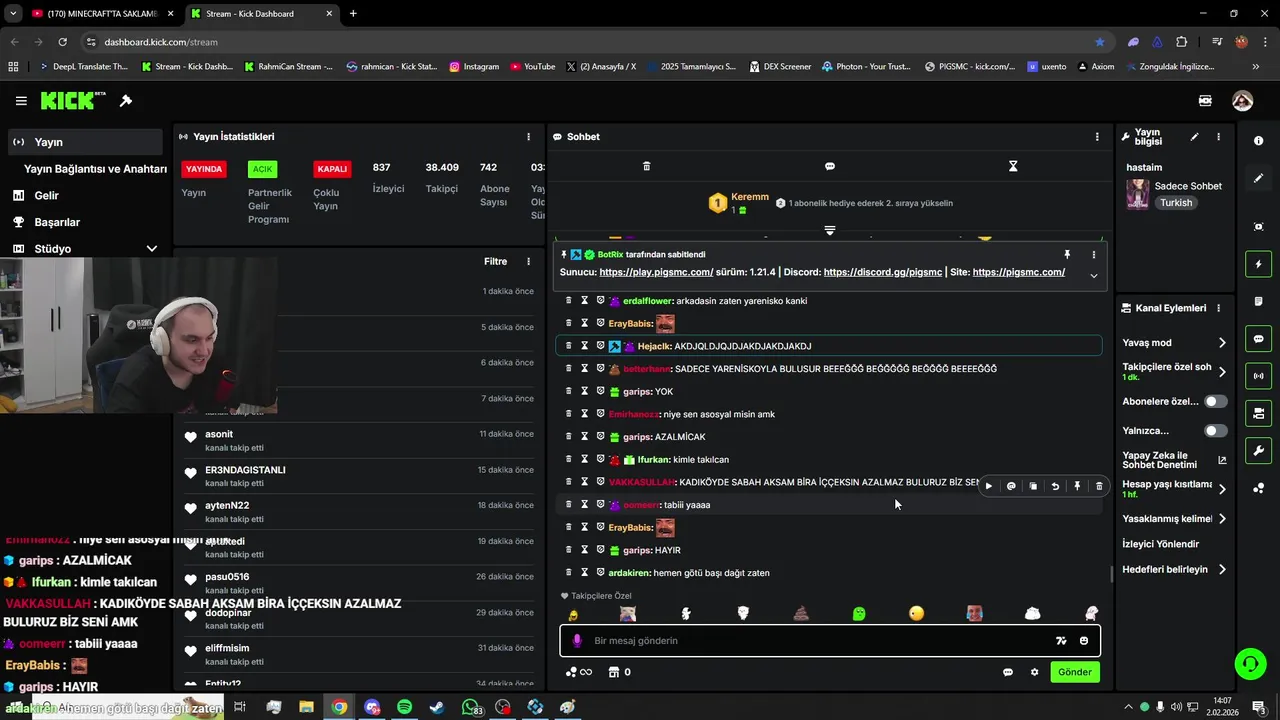Expand the Stüdyo sidebar section
1280x720 pixels.
click(x=151, y=249)
